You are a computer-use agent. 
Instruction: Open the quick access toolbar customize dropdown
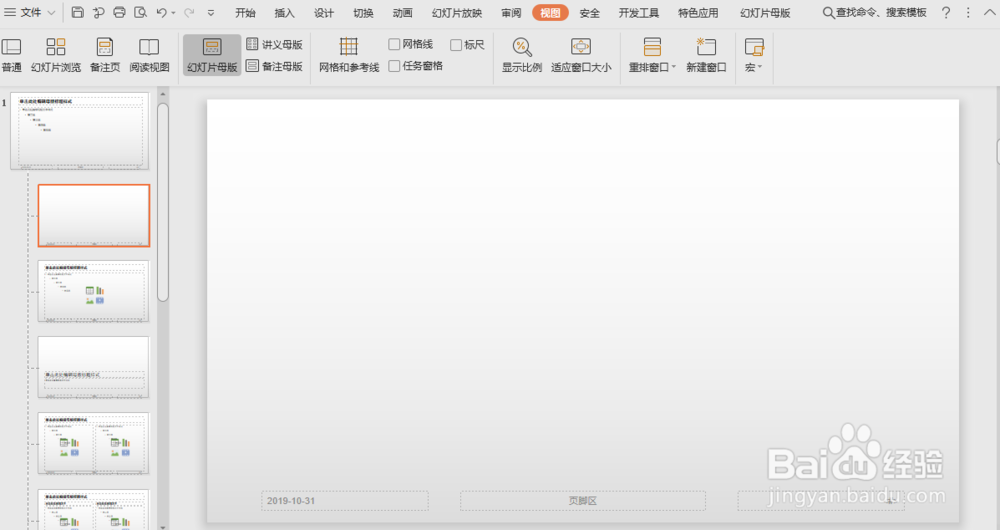[x=211, y=13]
